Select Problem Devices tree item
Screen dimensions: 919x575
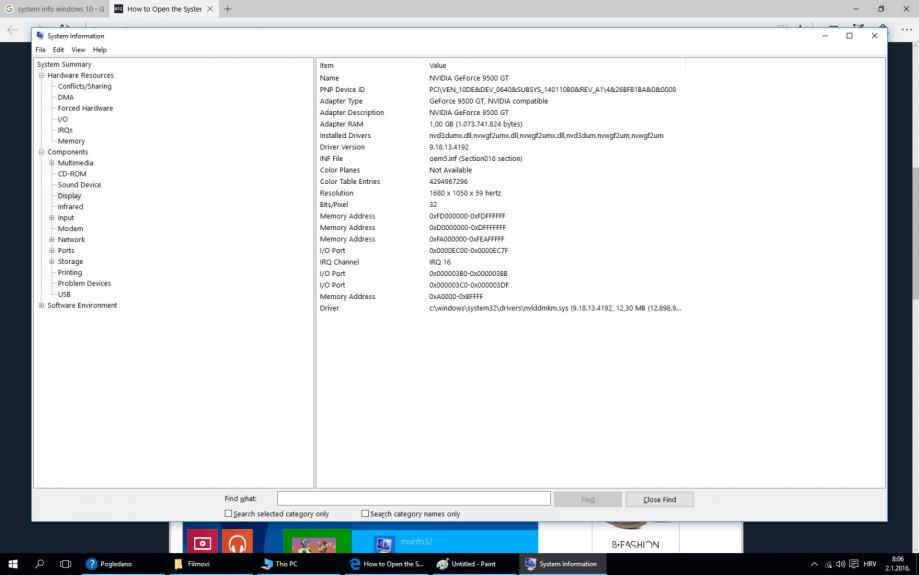pyautogui.click(x=84, y=283)
